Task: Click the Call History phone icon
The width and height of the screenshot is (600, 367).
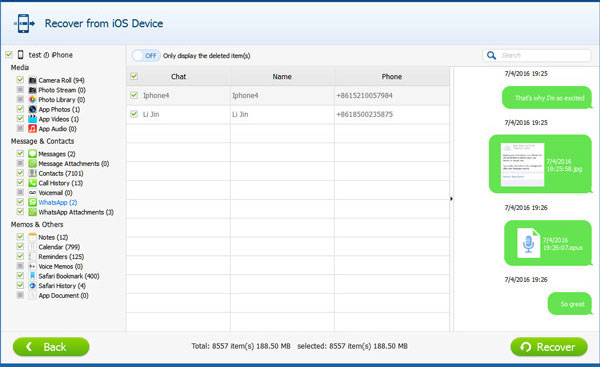Action: pyautogui.click(x=33, y=183)
